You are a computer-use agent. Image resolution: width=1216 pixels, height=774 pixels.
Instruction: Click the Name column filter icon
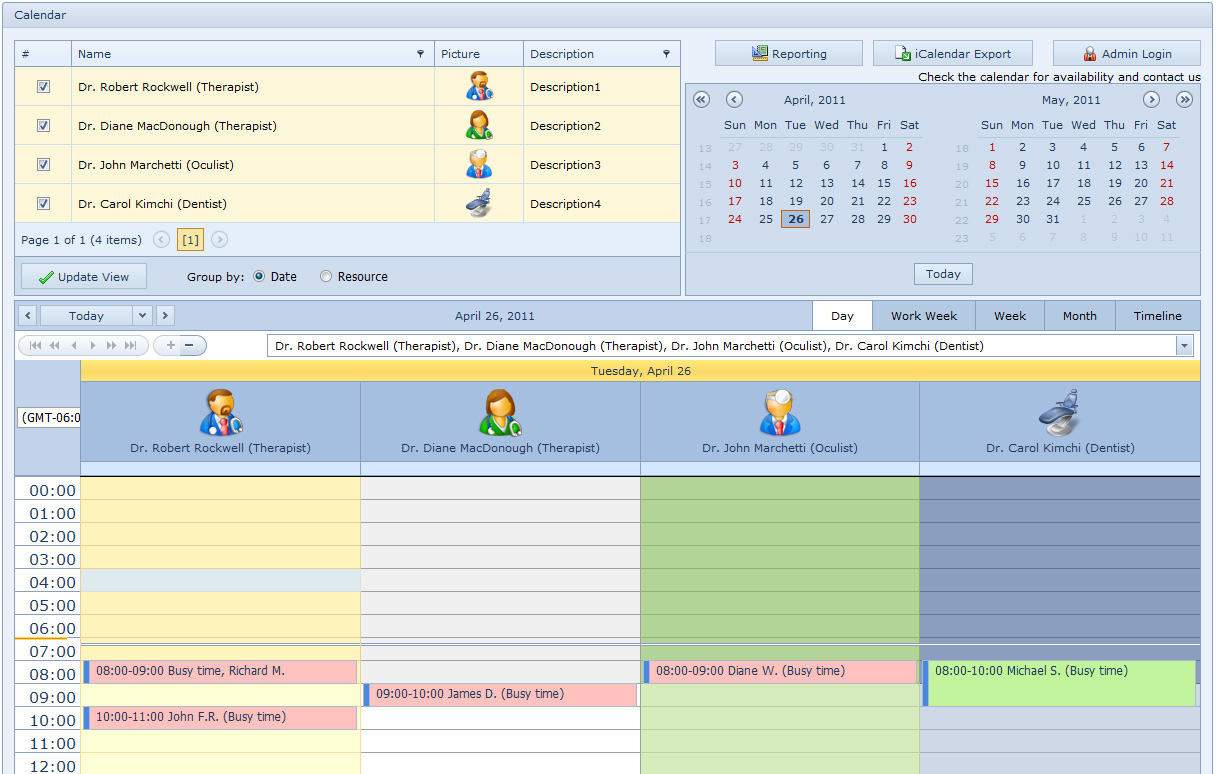coord(420,54)
